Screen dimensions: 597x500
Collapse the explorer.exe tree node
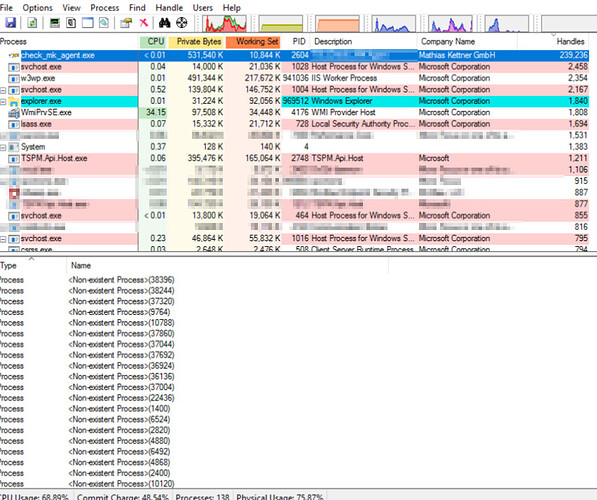tap(3, 102)
